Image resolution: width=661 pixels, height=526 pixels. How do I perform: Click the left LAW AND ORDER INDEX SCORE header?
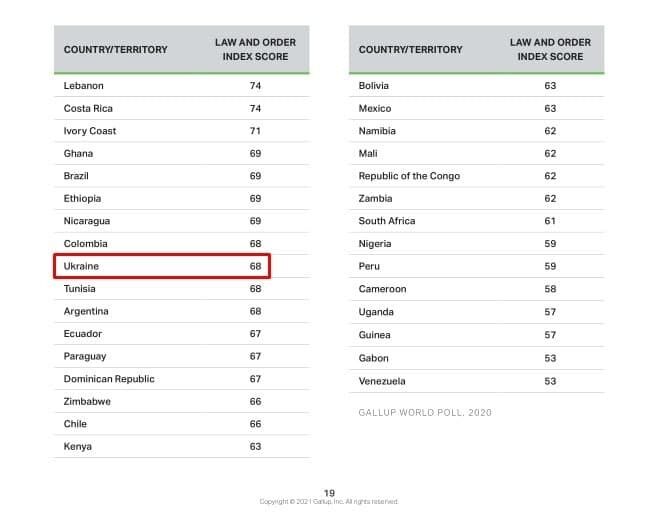pos(255,49)
